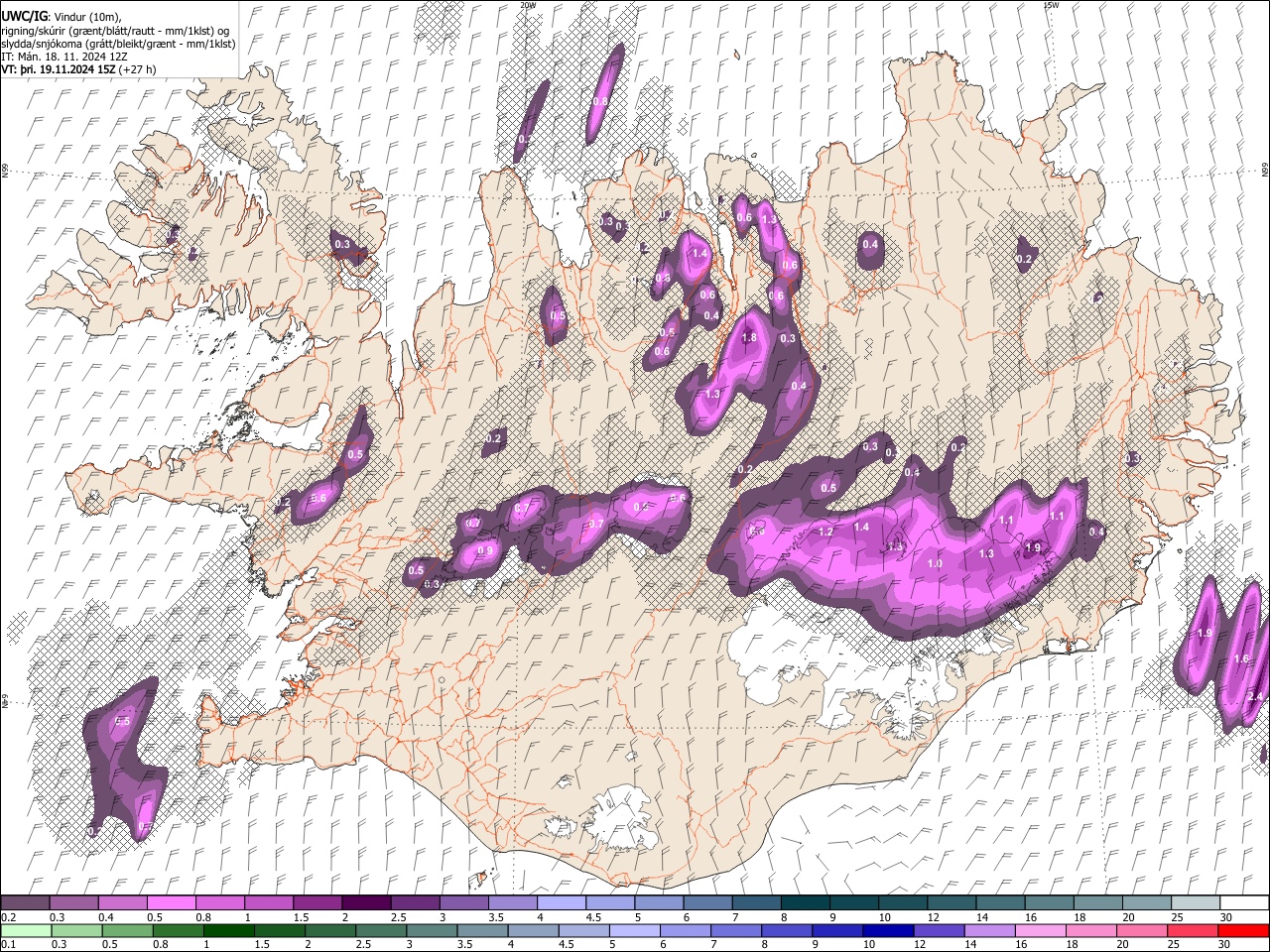The height and width of the screenshot is (952, 1270).
Task: Click the 'slydda/snjókoma' legend description line
Action: (118, 44)
